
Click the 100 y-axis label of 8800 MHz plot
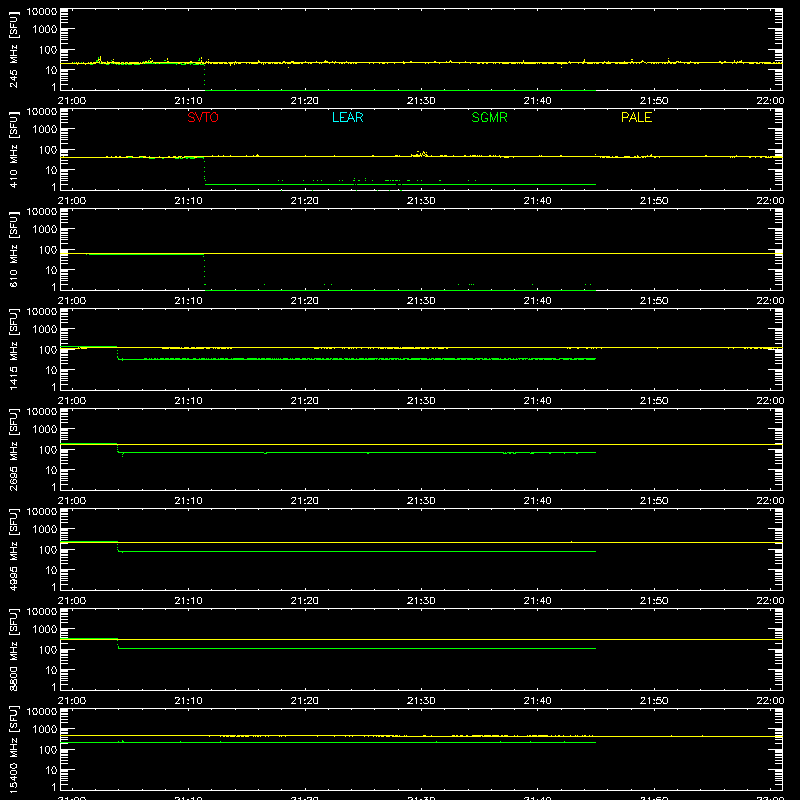click(48, 650)
